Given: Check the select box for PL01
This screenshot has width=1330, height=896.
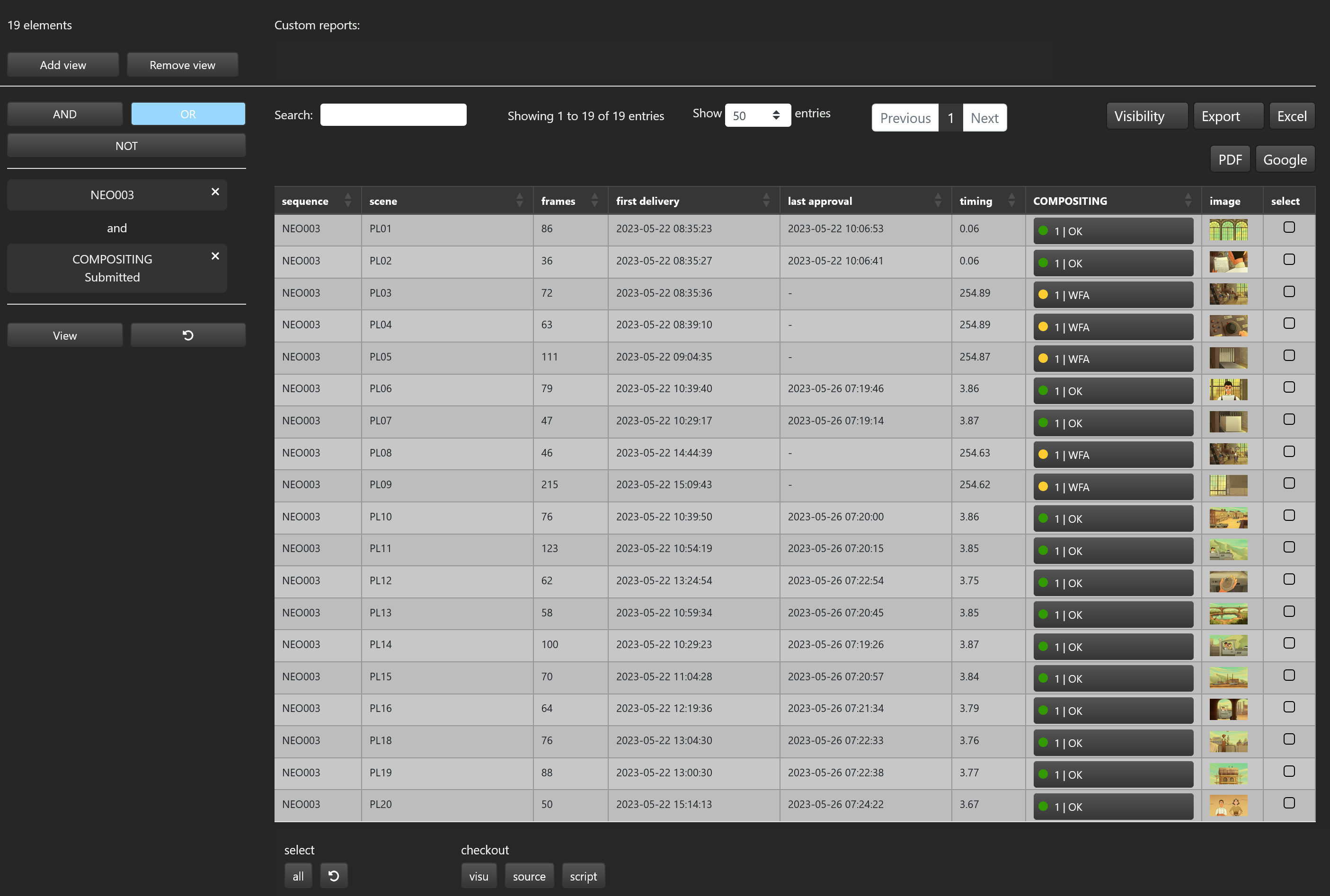Looking at the screenshot, I should pos(1289,228).
